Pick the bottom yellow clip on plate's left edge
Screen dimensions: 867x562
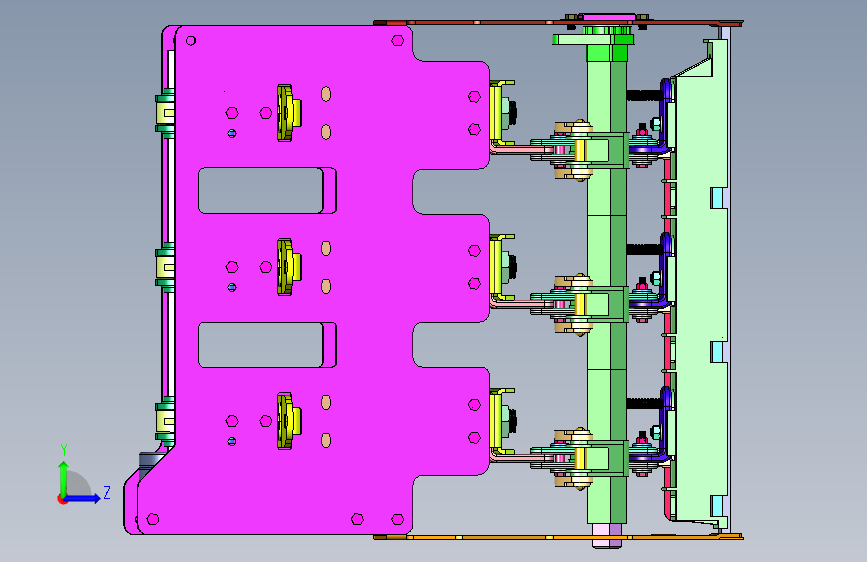click(165, 422)
